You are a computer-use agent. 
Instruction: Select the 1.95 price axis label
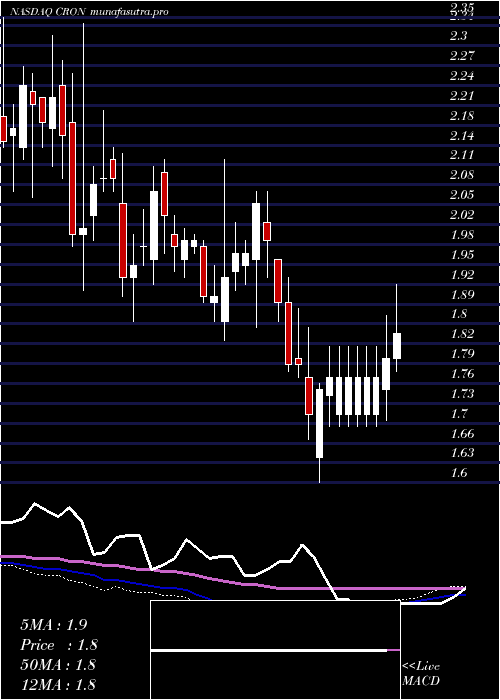tap(462, 255)
